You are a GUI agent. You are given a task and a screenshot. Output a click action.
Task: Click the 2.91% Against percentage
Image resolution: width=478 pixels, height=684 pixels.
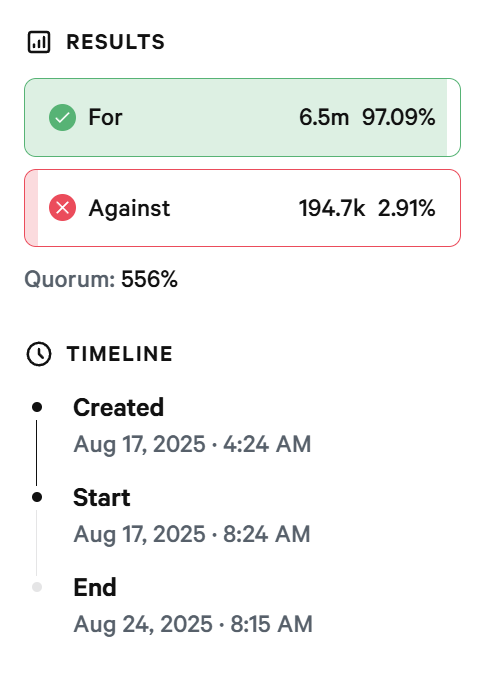coord(406,208)
